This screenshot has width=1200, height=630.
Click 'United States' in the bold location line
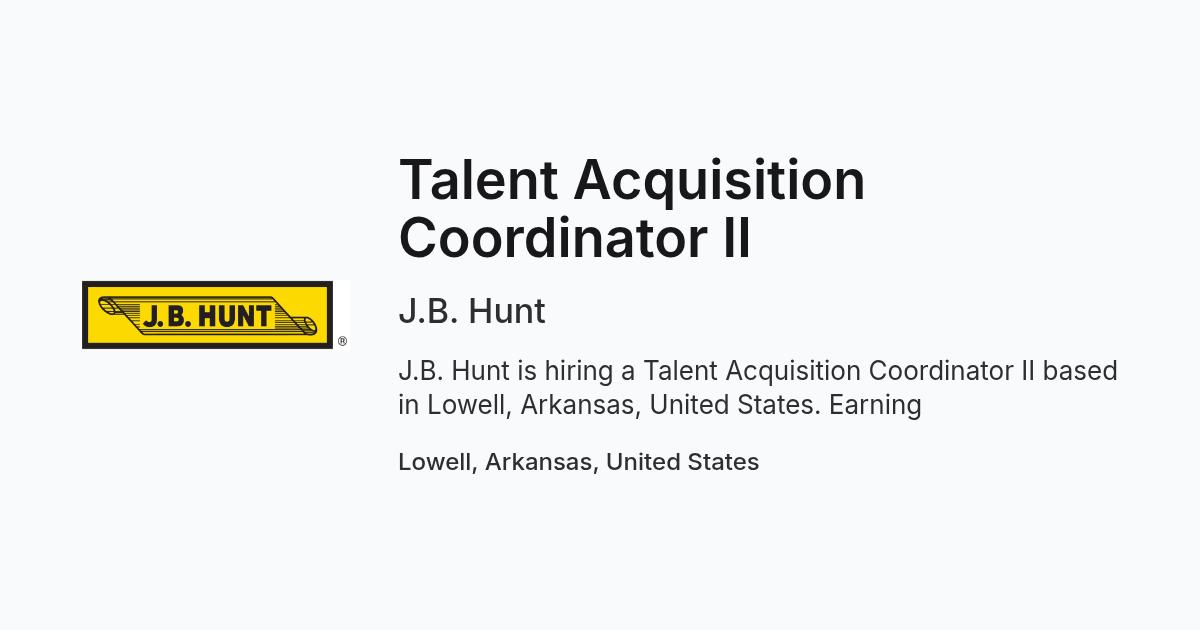(682, 462)
